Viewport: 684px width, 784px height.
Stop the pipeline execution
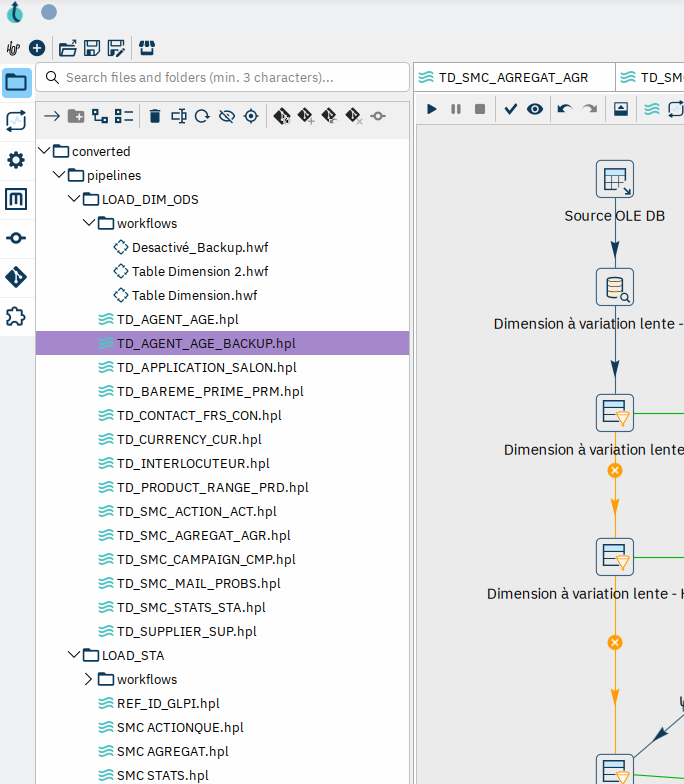point(480,109)
